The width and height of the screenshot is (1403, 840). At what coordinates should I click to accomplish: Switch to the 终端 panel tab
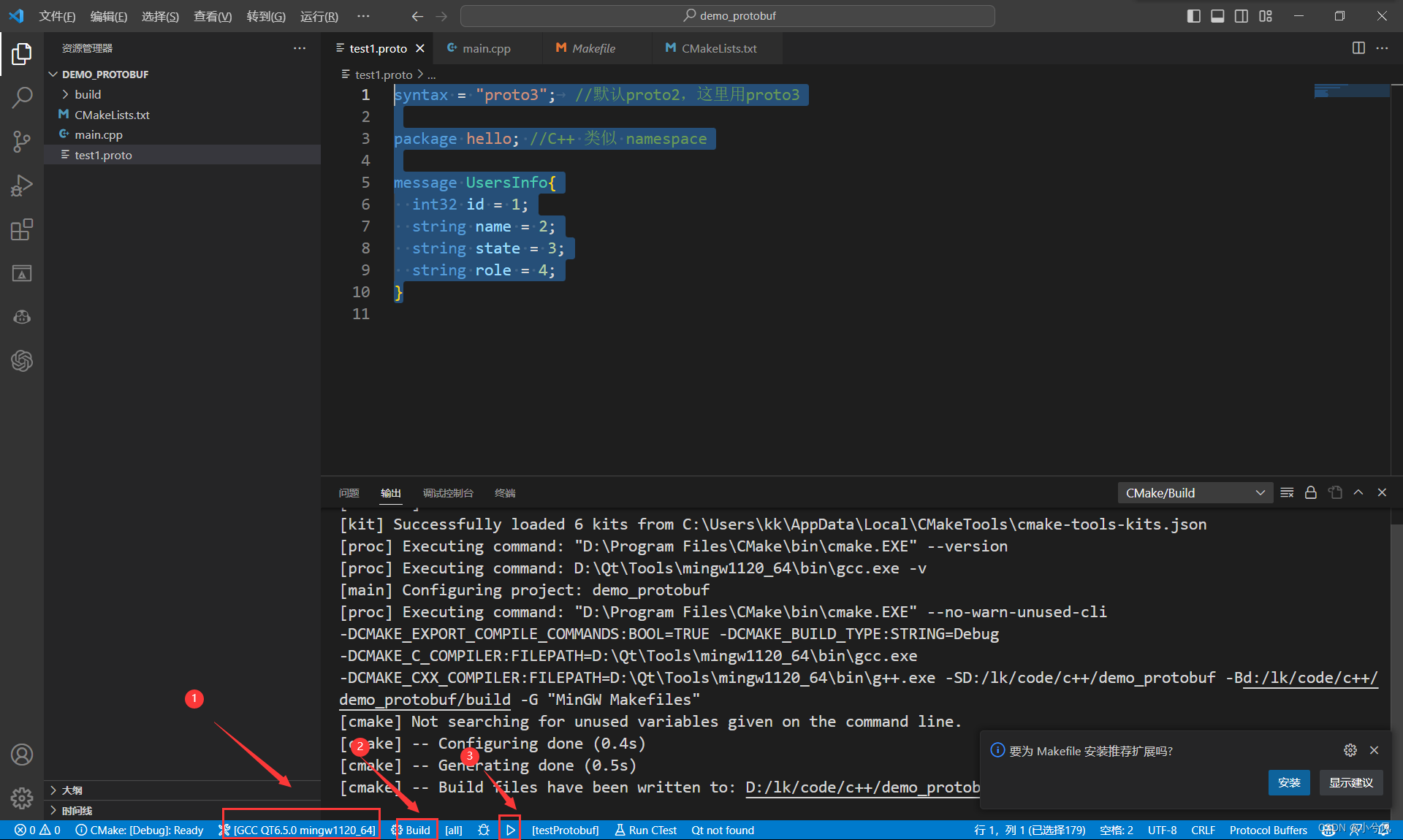tap(505, 493)
